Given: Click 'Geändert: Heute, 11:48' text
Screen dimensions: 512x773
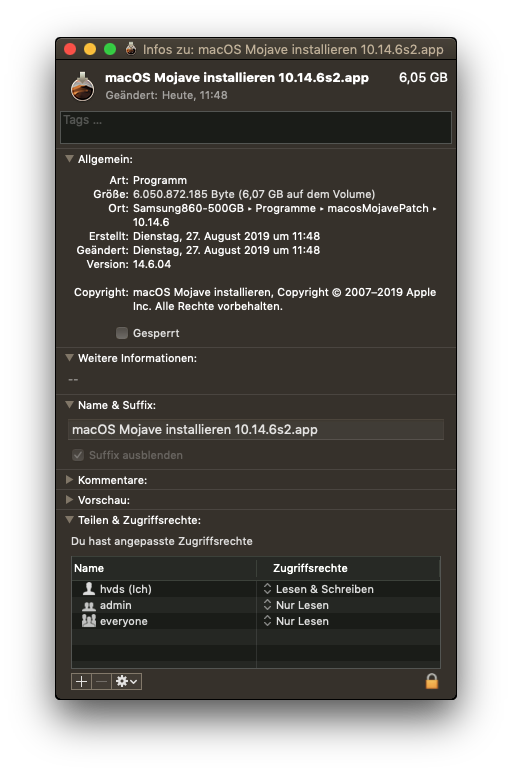Looking at the screenshot, I should (x=166, y=95).
